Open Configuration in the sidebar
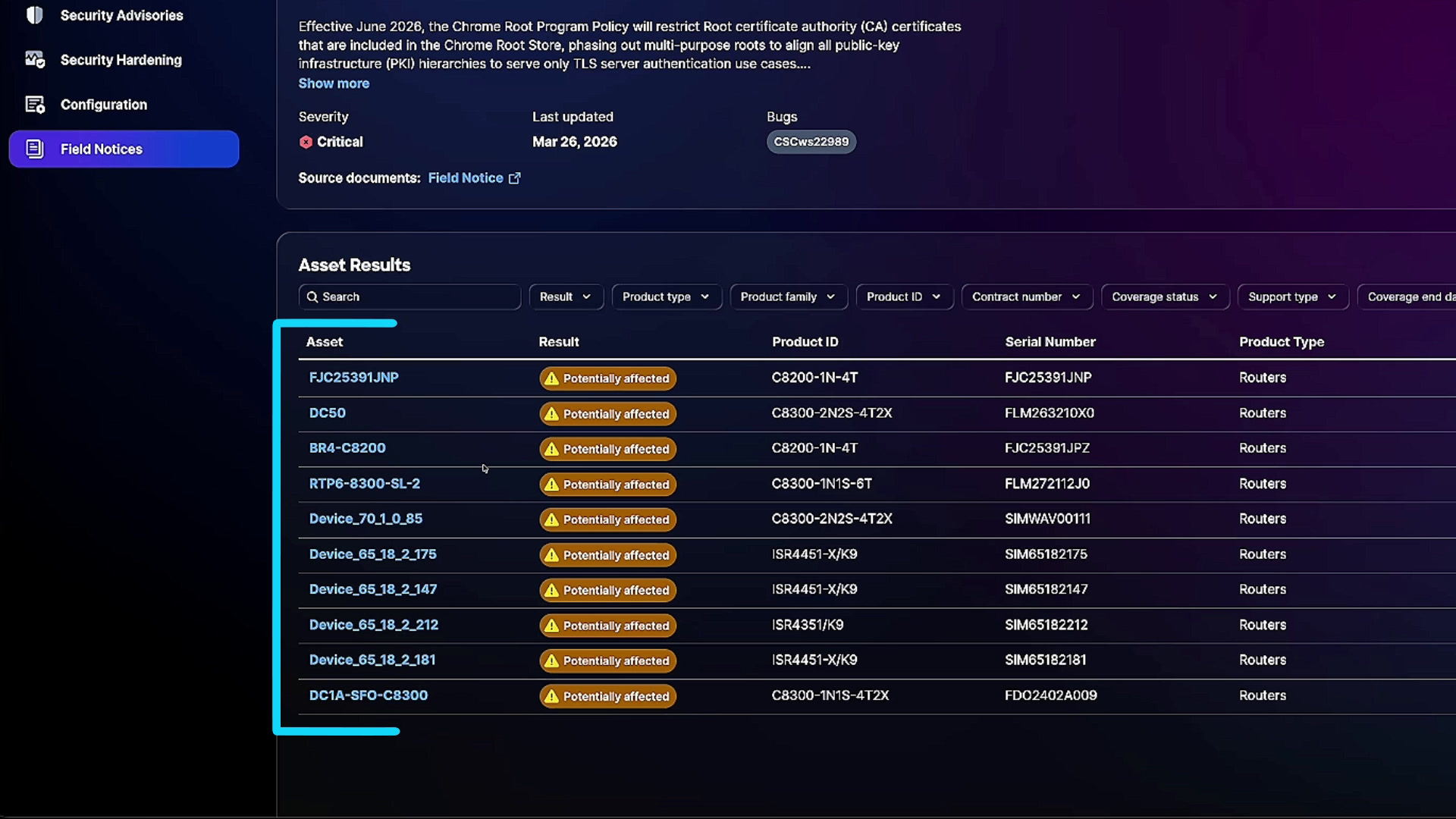This screenshot has height=819, width=1456. [x=104, y=105]
